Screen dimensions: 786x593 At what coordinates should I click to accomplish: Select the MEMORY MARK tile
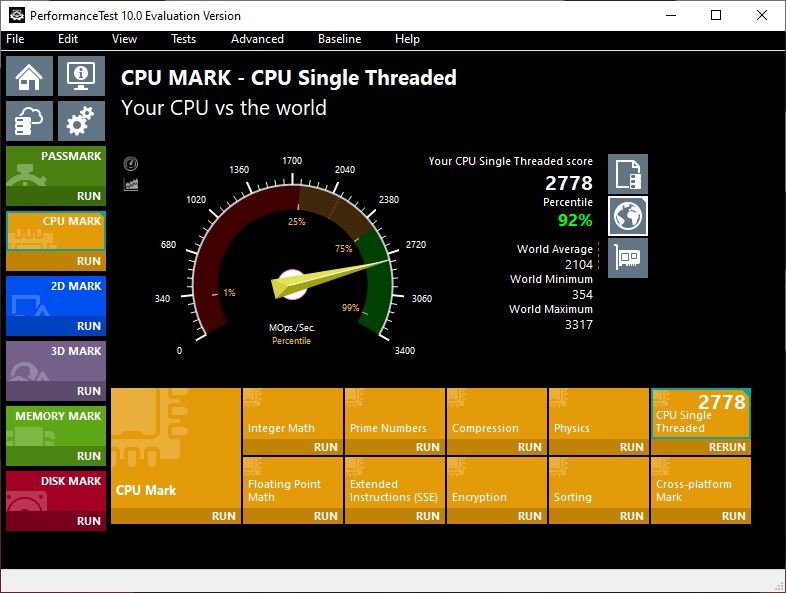[x=56, y=426]
